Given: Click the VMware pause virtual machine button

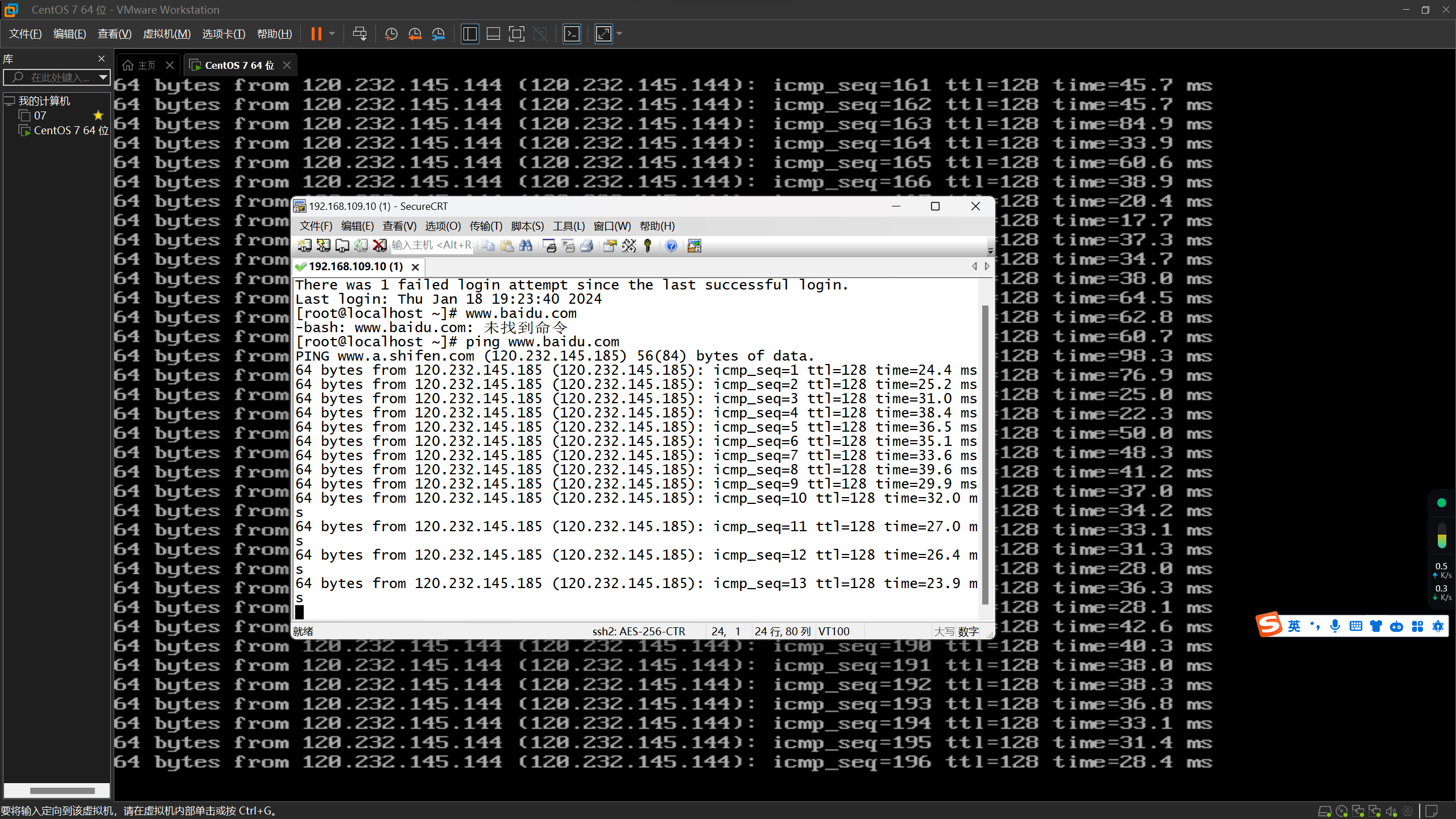Looking at the screenshot, I should (316, 34).
